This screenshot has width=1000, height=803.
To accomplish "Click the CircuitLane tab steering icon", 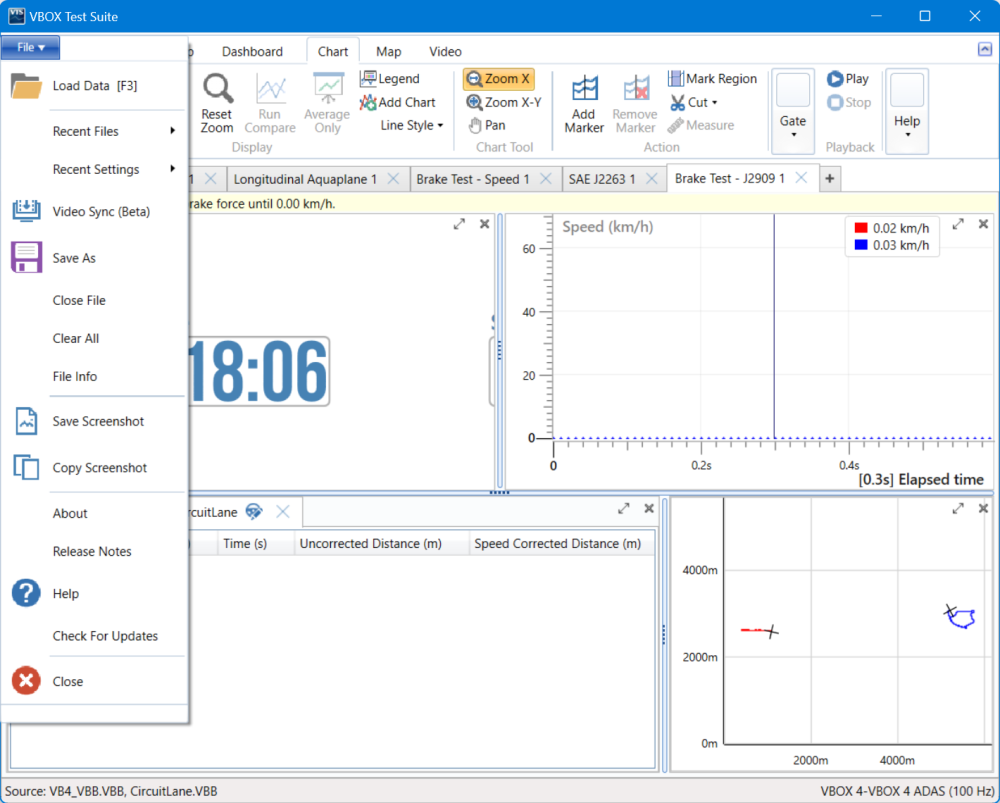I will 254,512.
